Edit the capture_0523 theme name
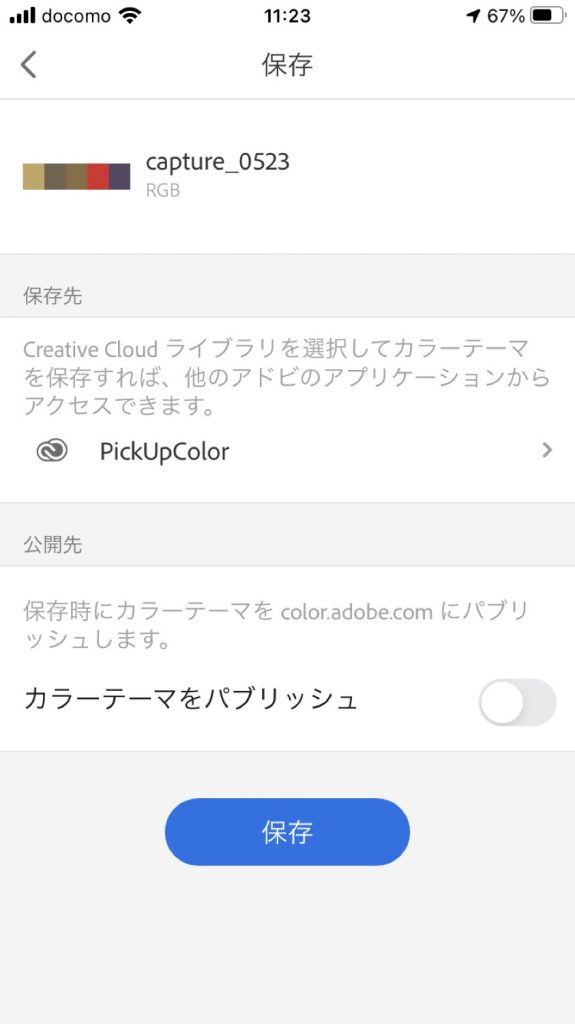 [218, 162]
